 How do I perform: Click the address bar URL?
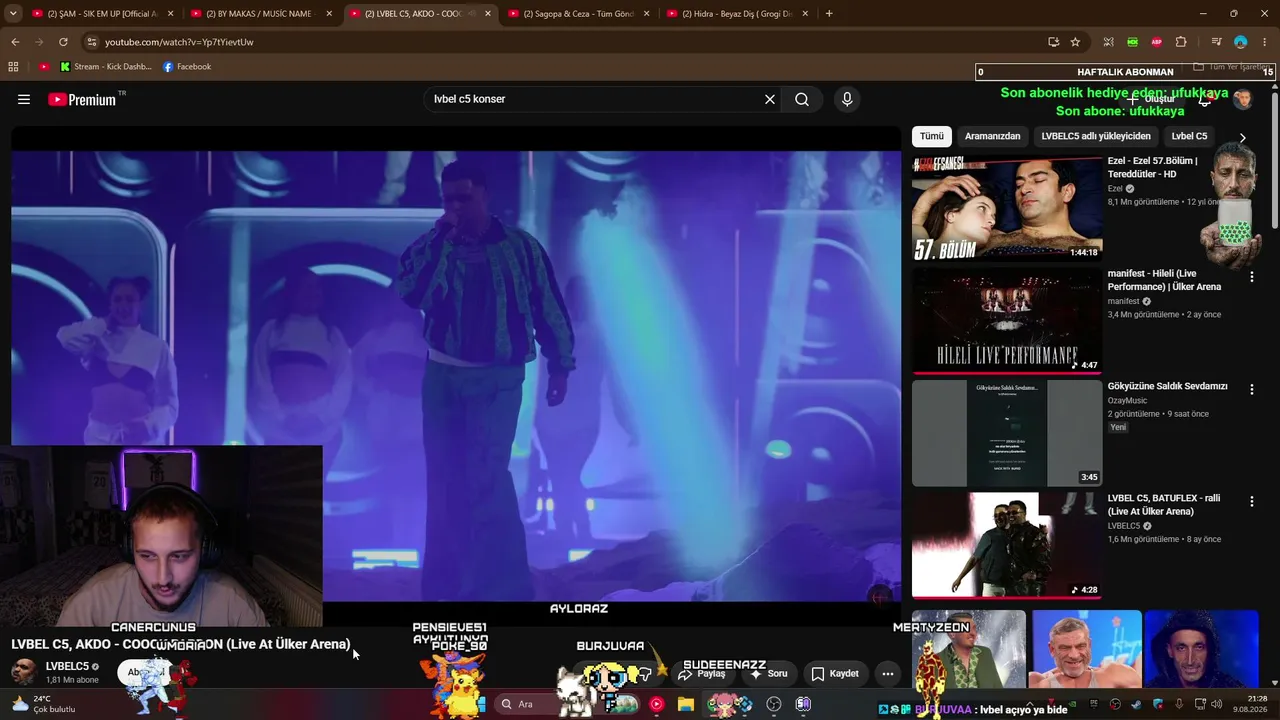click(x=179, y=42)
